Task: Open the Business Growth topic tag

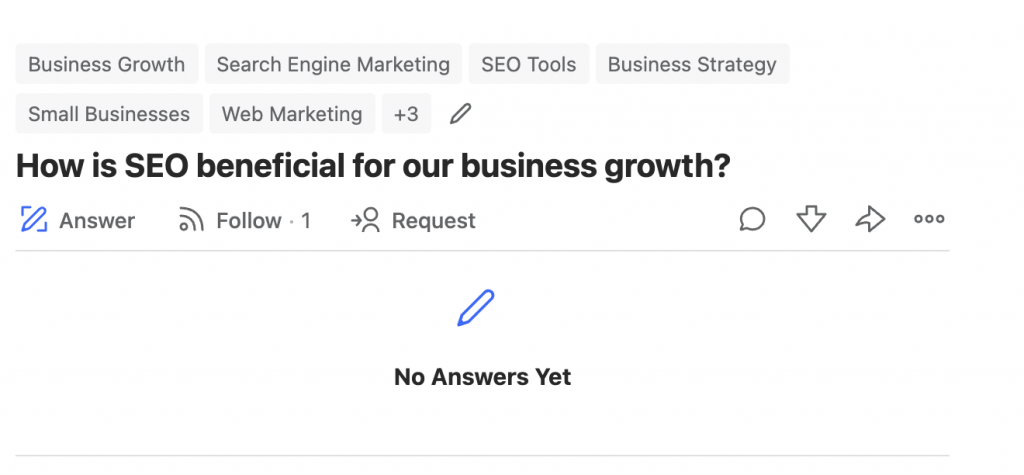Action: (106, 64)
